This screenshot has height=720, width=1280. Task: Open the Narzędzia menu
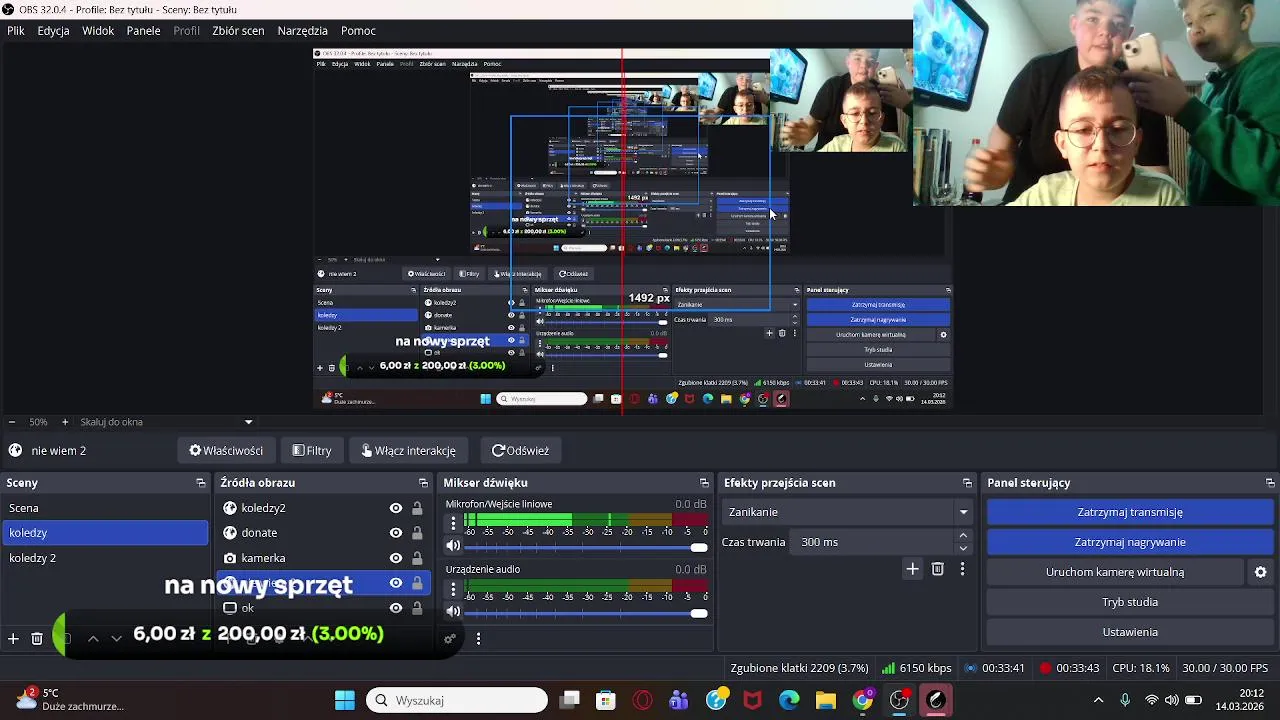click(303, 31)
